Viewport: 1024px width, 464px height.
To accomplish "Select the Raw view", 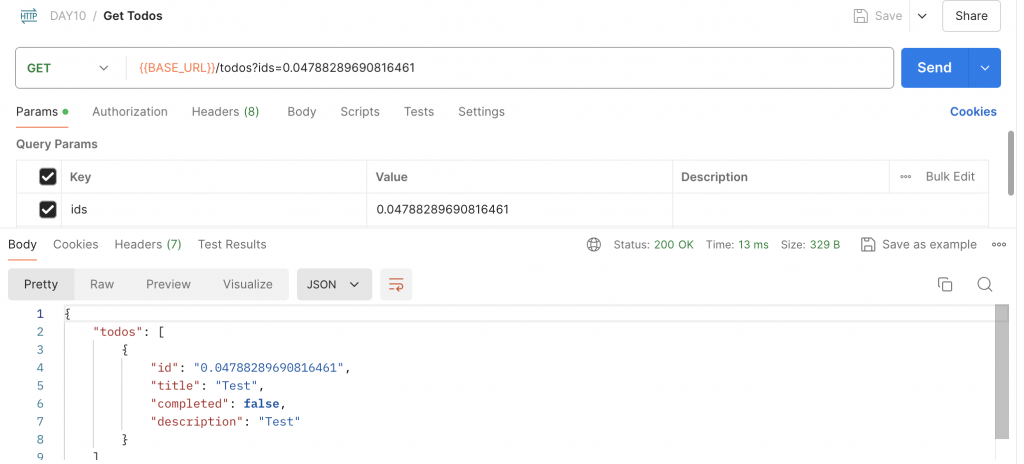I will point(102,284).
